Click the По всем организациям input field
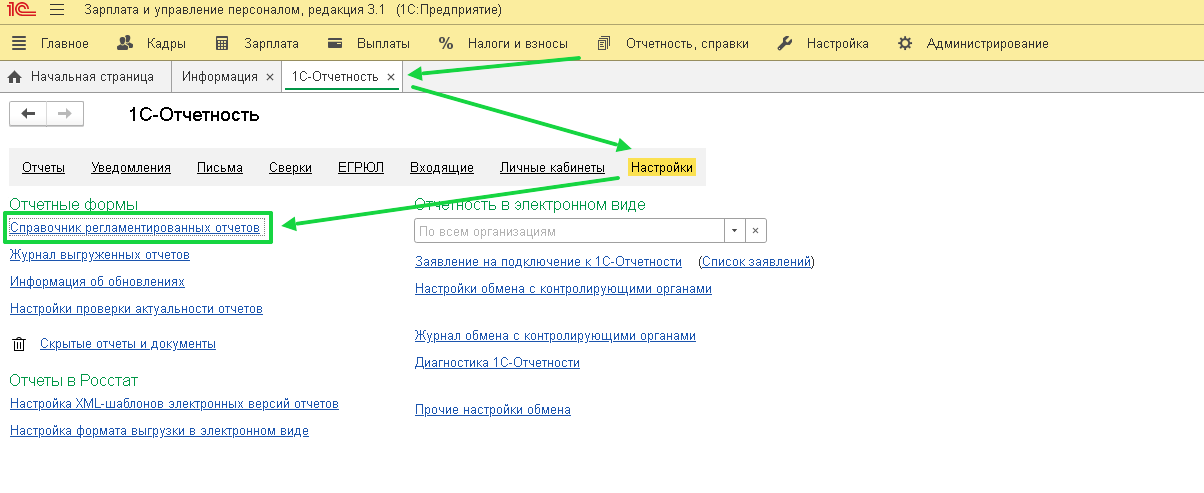Screen dimensions: 1204x493 (x=569, y=231)
